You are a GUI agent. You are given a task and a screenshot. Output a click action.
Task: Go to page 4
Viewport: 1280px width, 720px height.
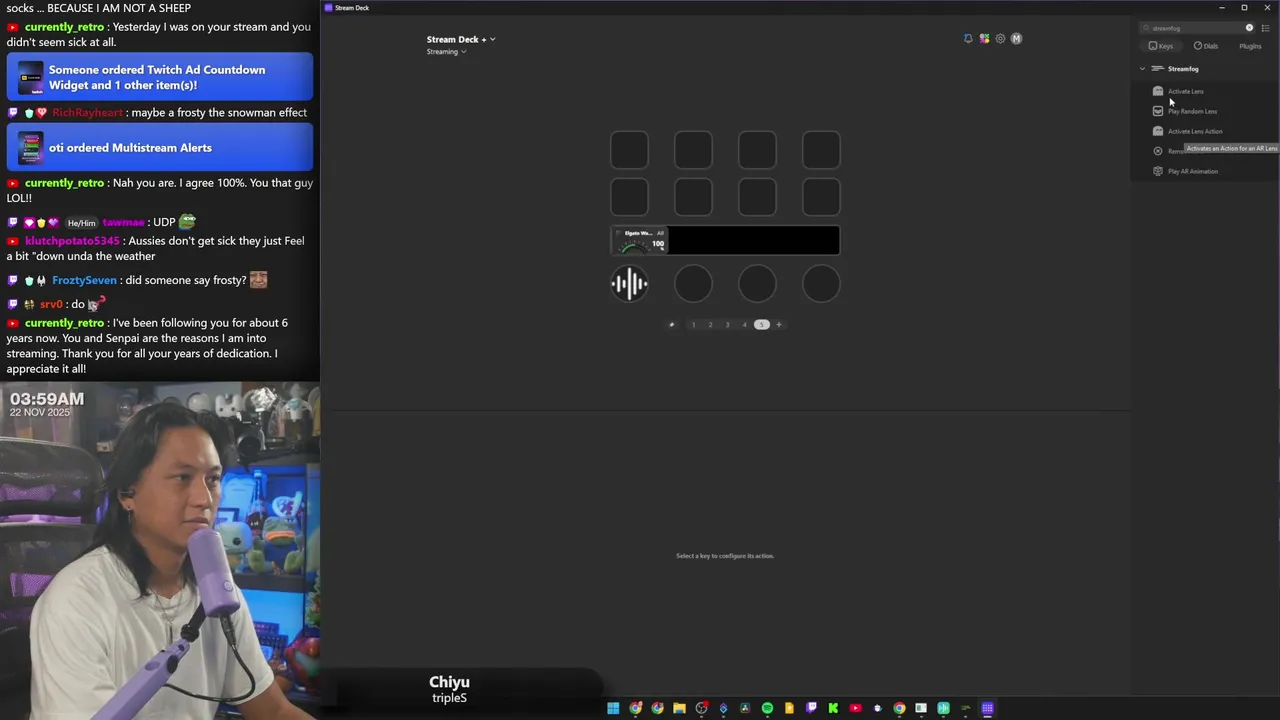pos(744,324)
